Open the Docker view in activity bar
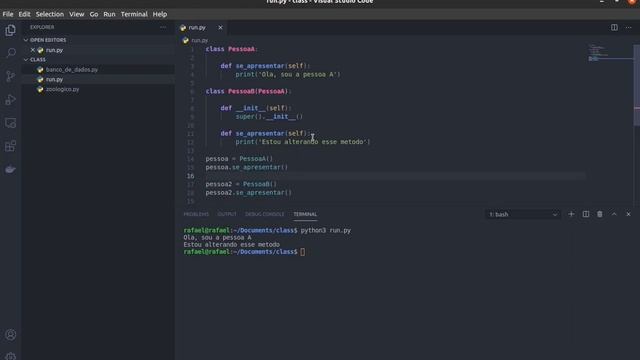 click(11, 169)
